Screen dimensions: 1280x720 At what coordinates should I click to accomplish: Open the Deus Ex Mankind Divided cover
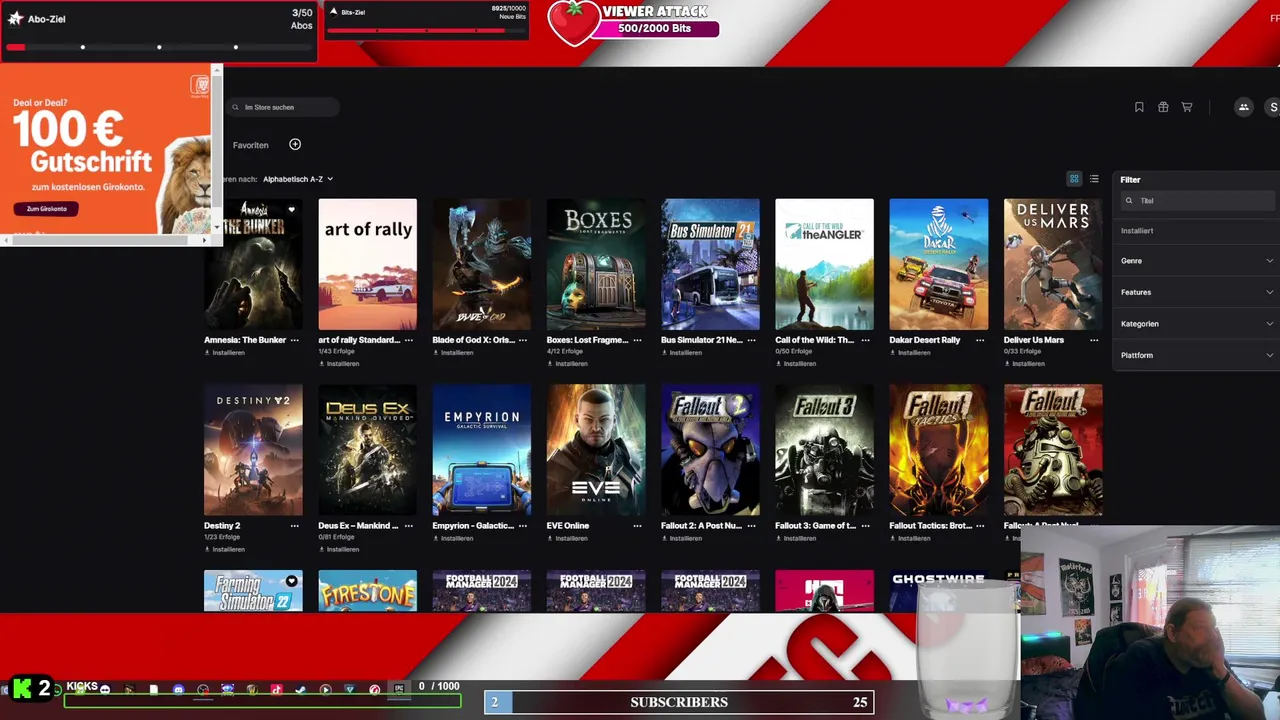tap(368, 450)
